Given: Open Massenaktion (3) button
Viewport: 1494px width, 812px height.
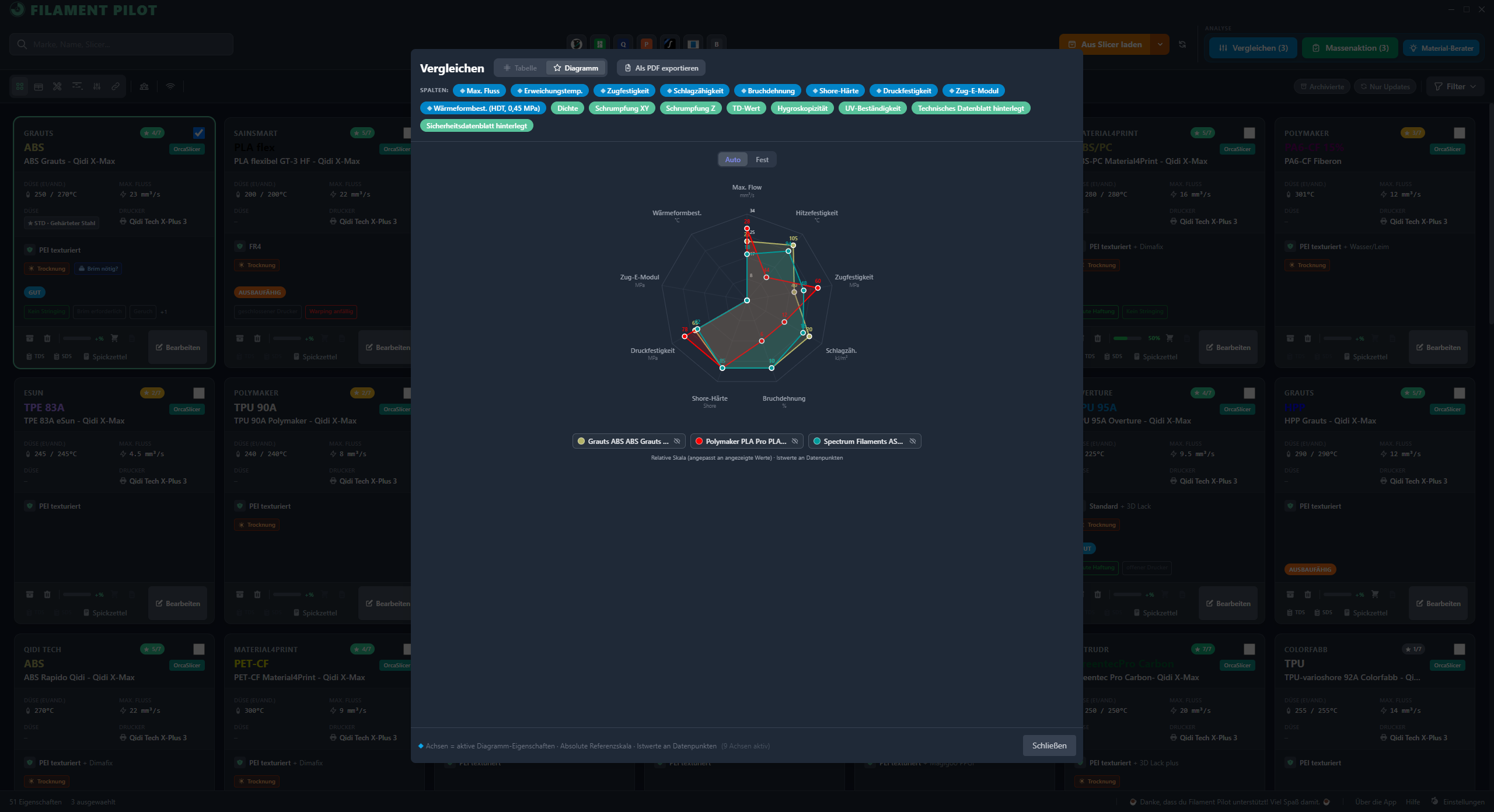Looking at the screenshot, I should click(1350, 48).
